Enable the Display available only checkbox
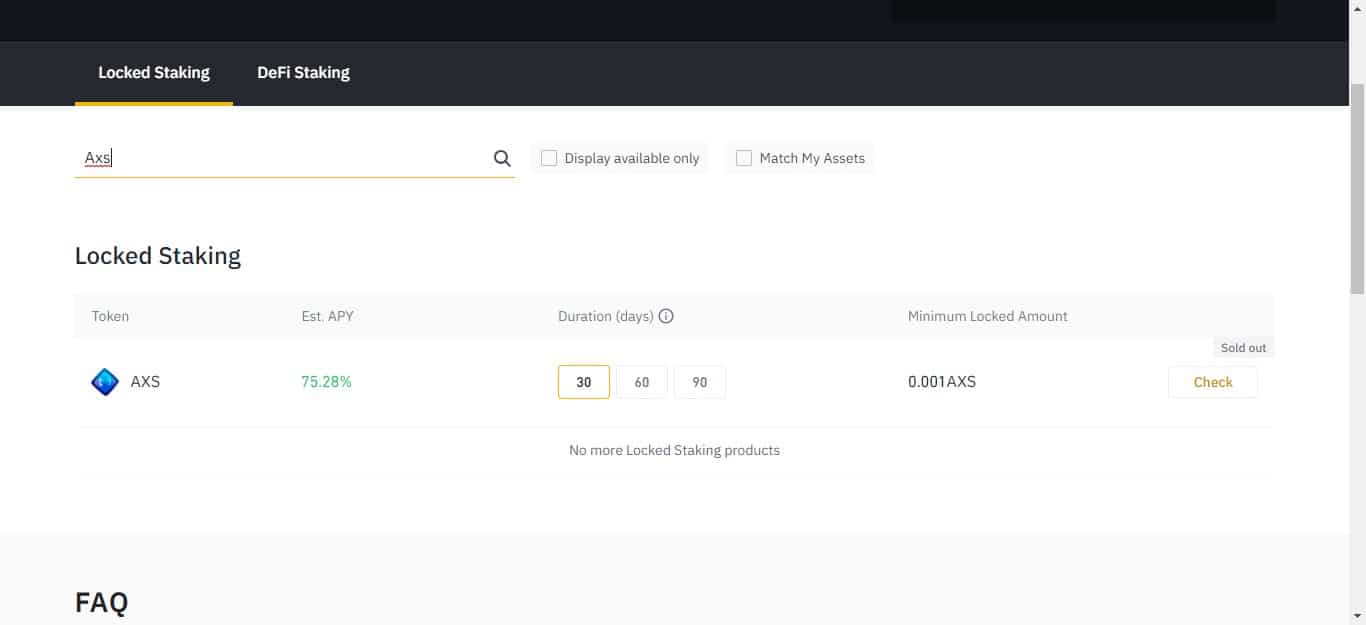 point(548,157)
